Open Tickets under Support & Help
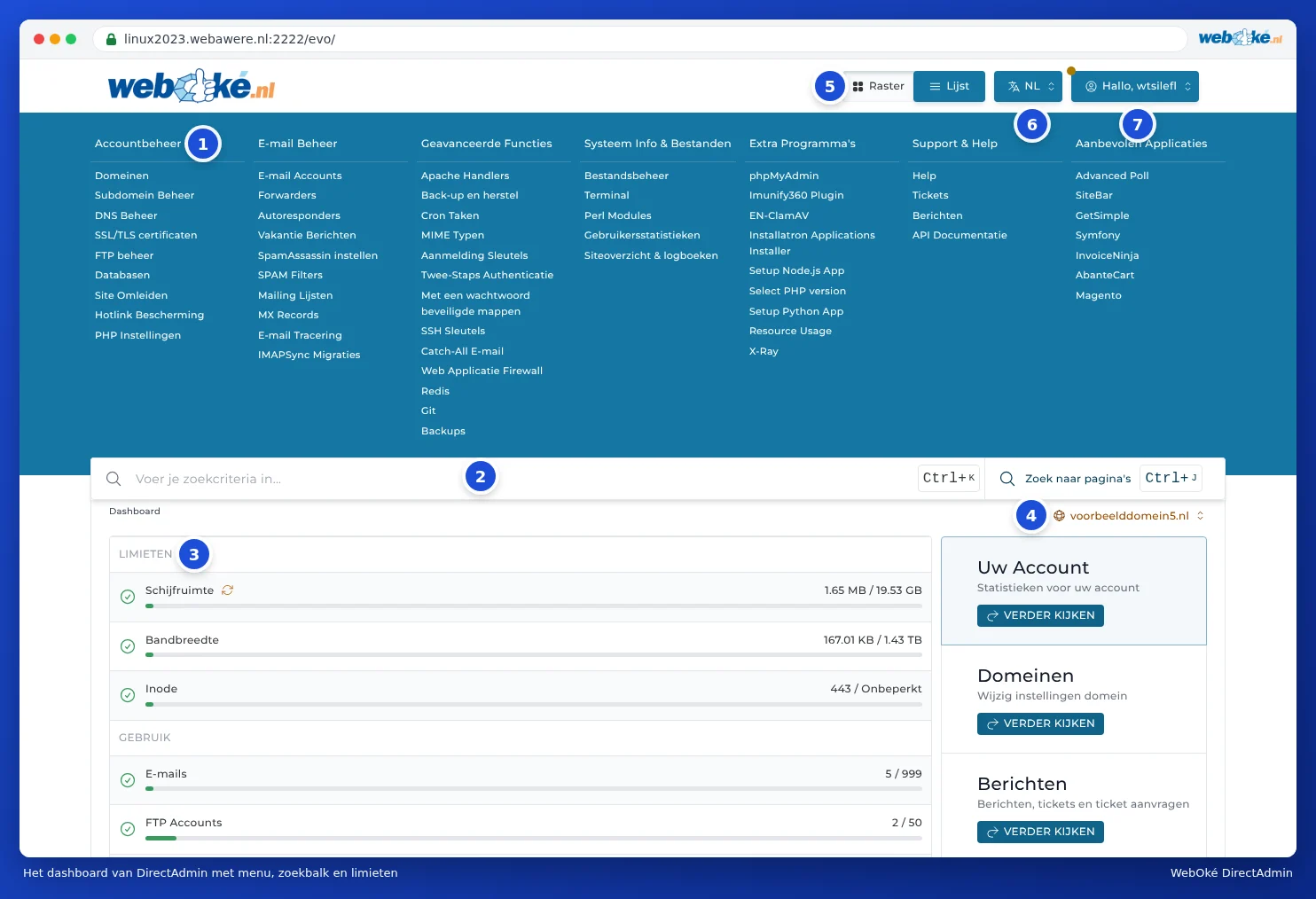The width and height of the screenshot is (1316, 899). click(930, 196)
